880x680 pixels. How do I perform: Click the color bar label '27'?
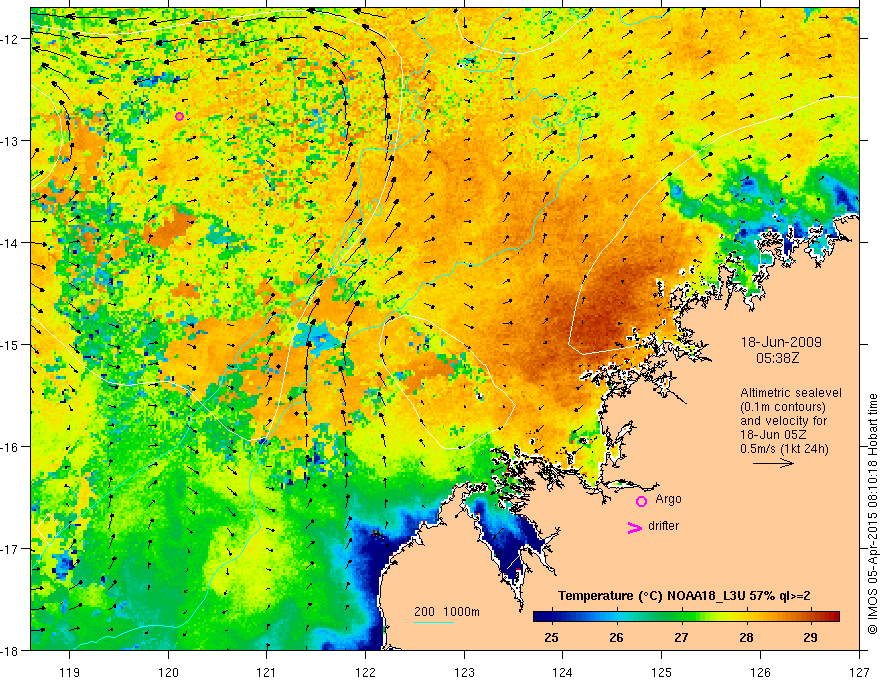[681, 638]
